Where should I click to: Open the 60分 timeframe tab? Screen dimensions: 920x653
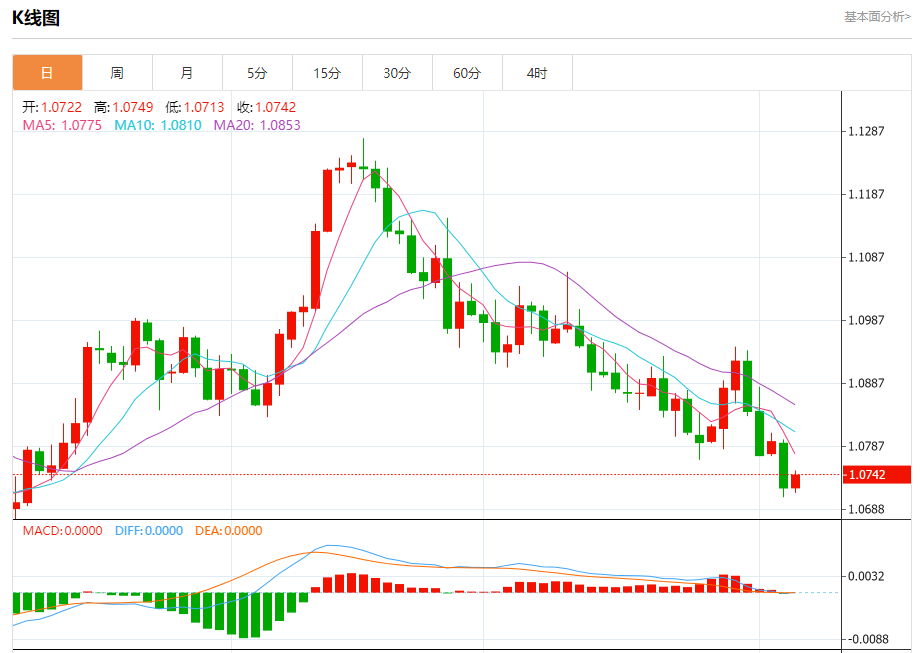(x=467, y=73)
